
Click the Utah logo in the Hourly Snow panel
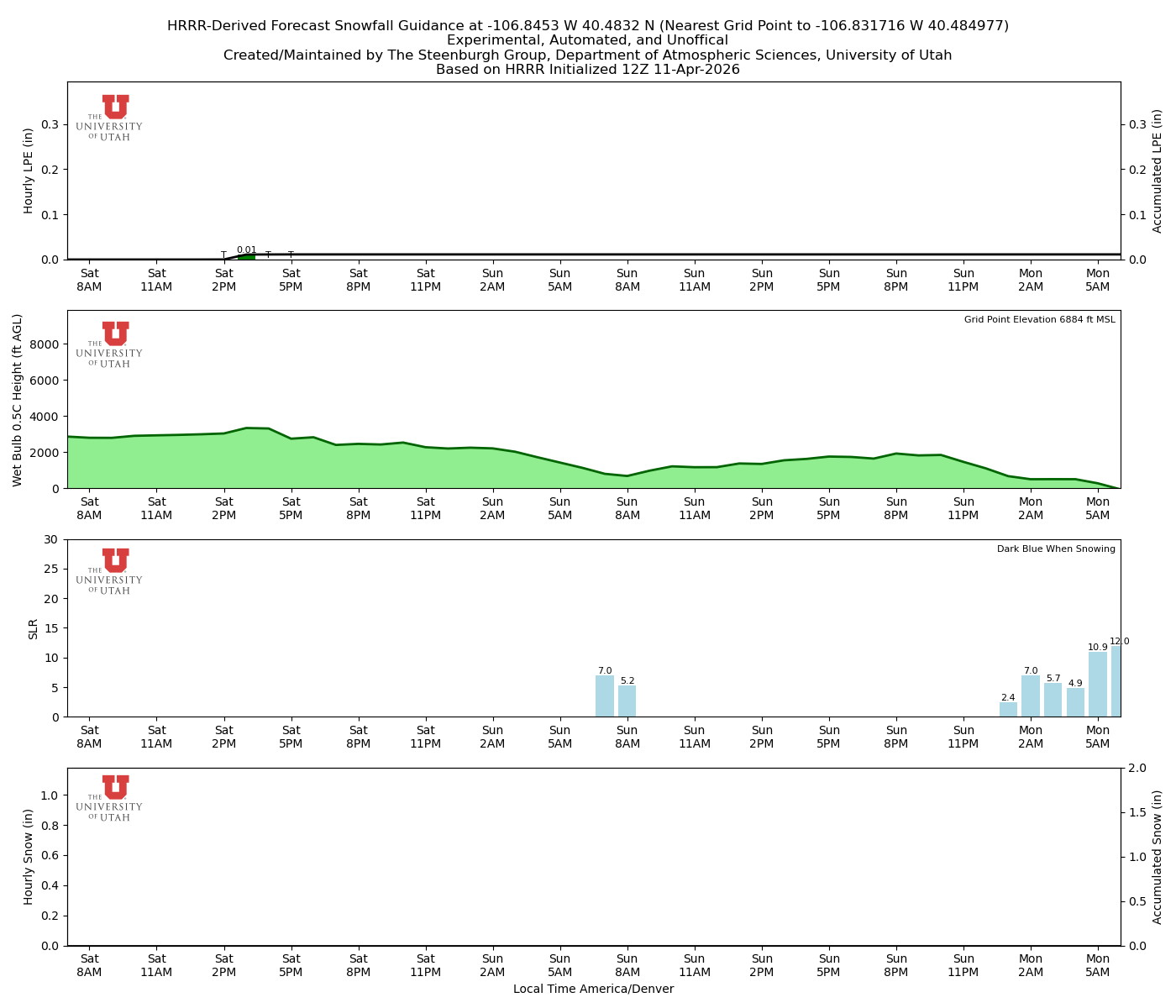[110, 798]
